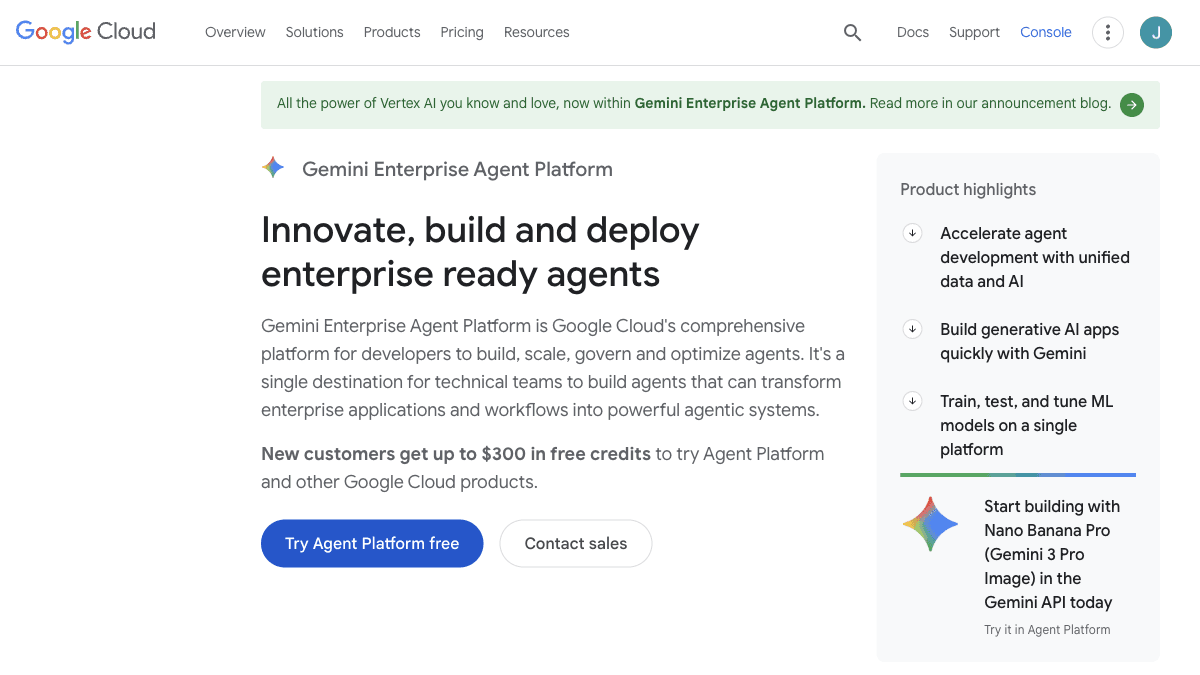Image resolution: width=1200 pixels, height=675 pixels.
Task: Click down-arrow icon beside Build generative AI apps
Action: [x=912, y=329]
